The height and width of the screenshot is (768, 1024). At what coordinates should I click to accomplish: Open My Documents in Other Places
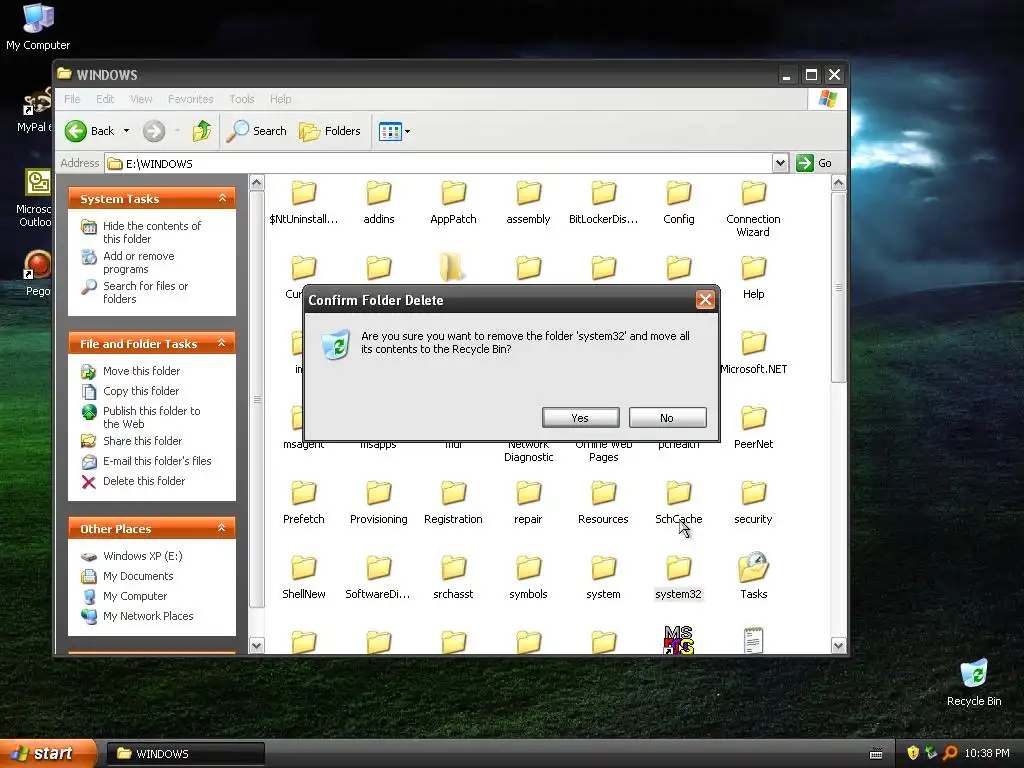click(x=138, y=577)
